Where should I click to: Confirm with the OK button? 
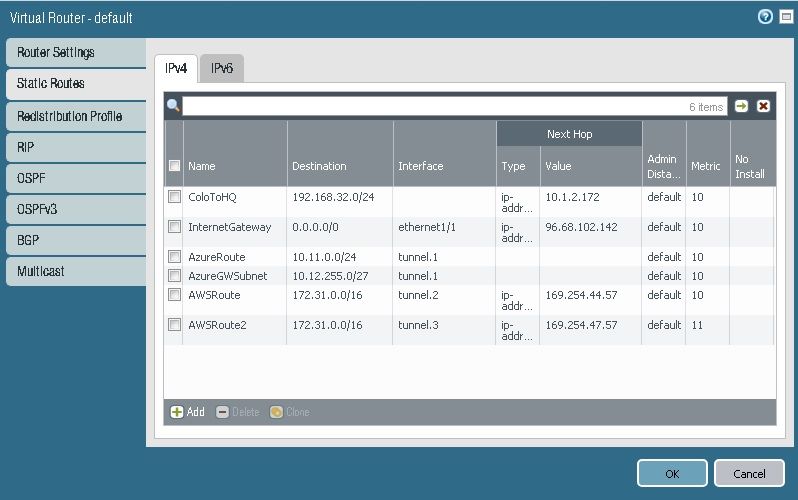672,474
